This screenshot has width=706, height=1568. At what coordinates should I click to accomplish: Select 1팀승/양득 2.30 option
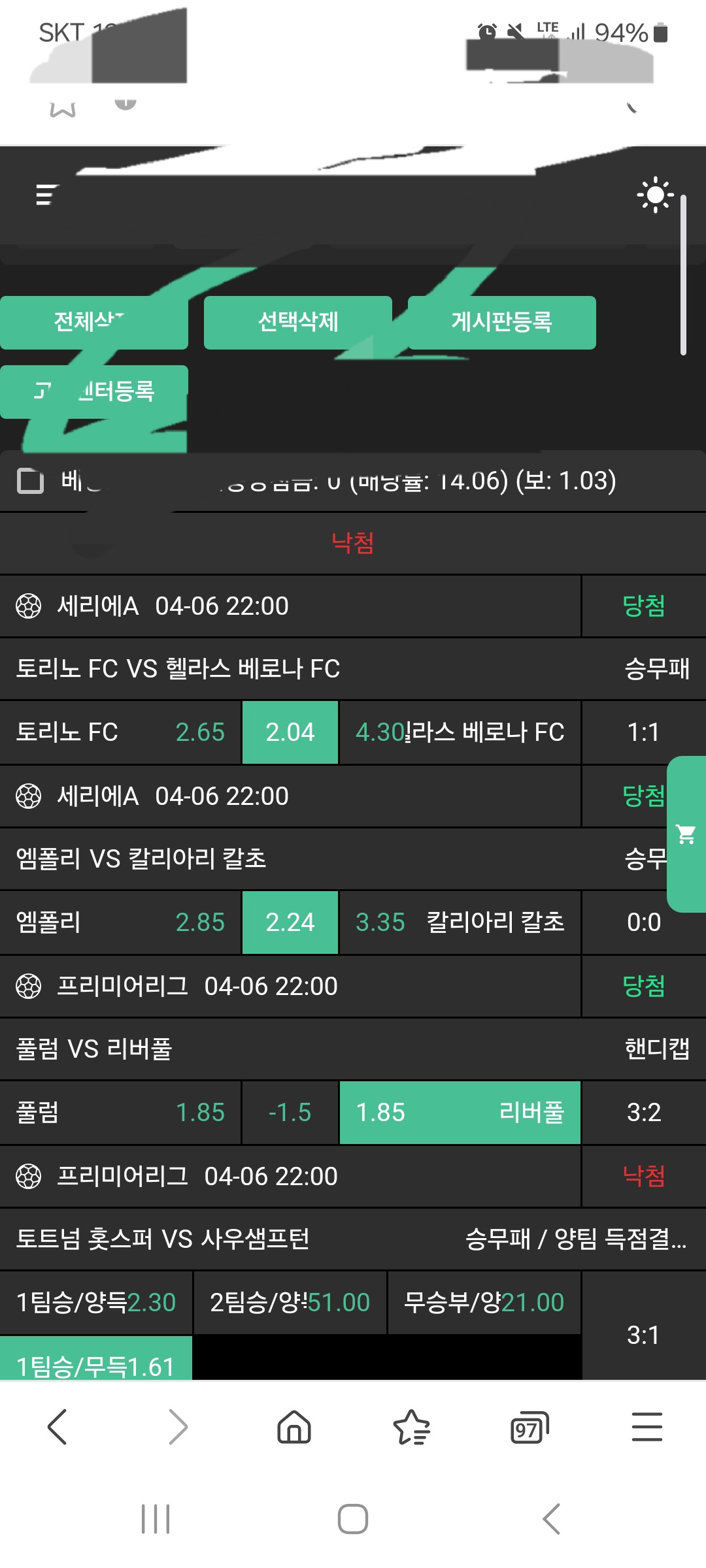point(96,1302)
